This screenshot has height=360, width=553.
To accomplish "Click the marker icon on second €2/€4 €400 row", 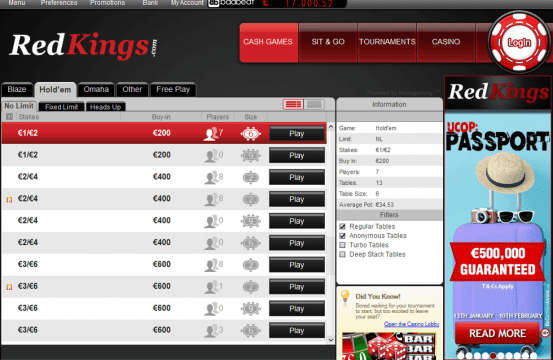I will 10,200.
